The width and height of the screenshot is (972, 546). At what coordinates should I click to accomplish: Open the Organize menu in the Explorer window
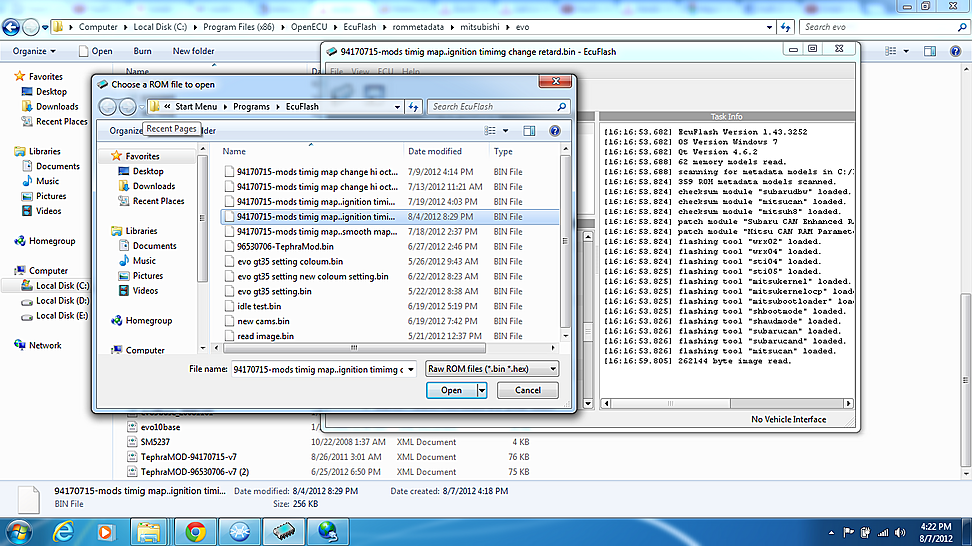click(34, 51)
